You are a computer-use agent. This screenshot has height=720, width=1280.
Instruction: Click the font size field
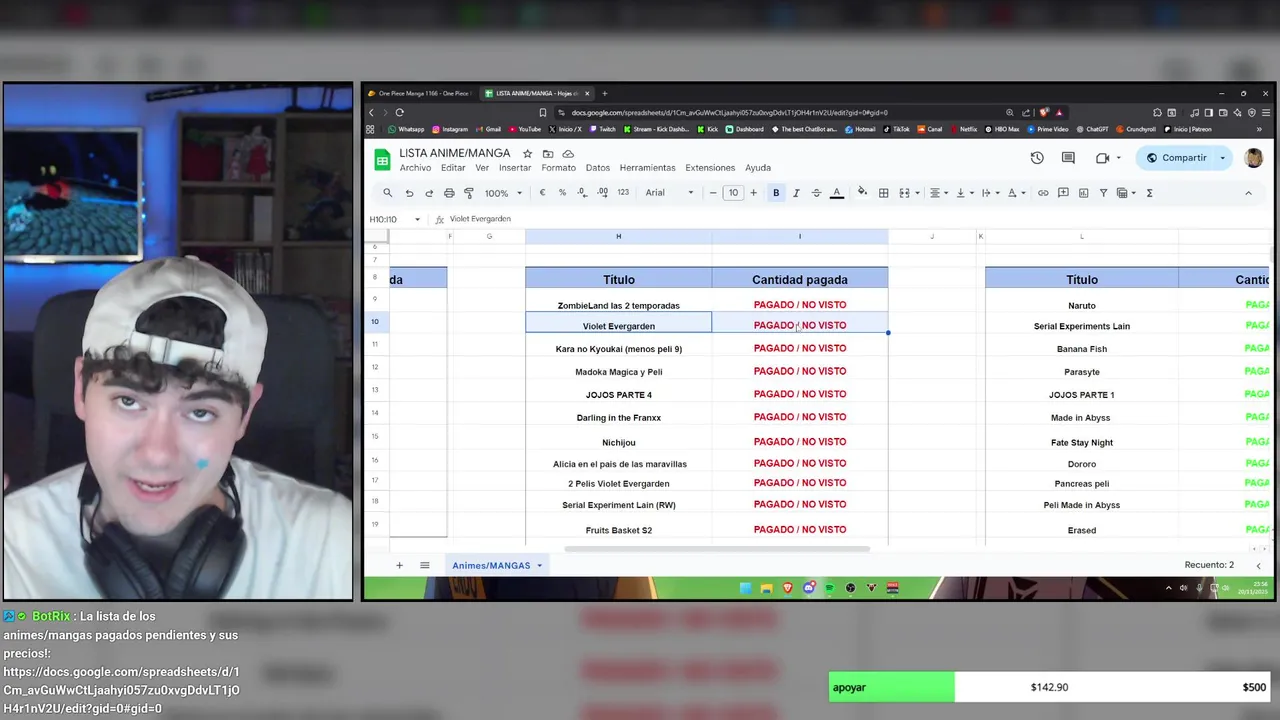[733, 193]
